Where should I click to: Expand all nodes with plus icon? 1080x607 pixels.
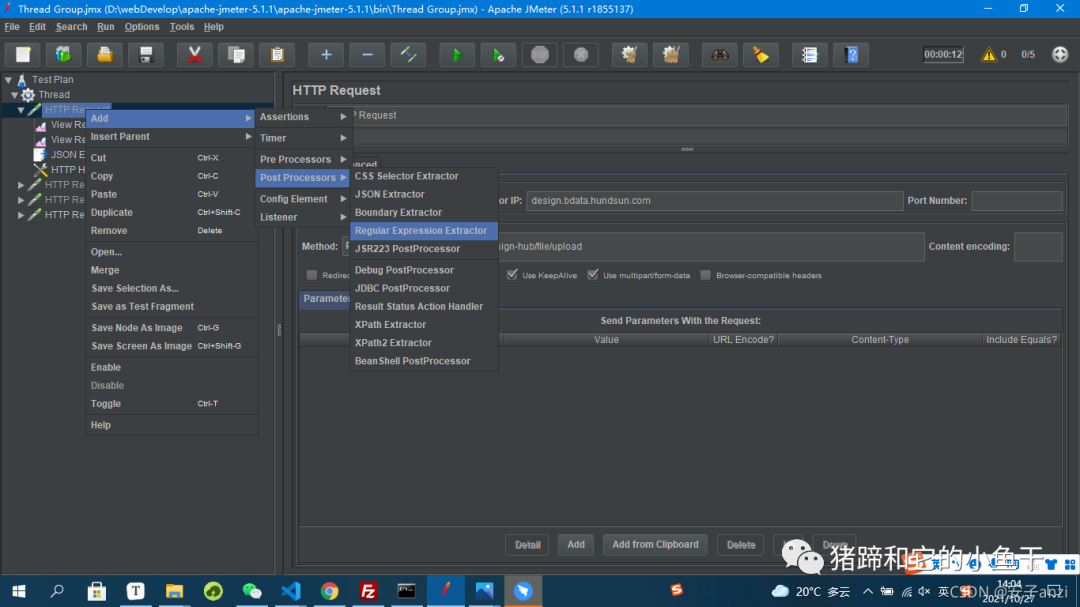click(326, 54)
